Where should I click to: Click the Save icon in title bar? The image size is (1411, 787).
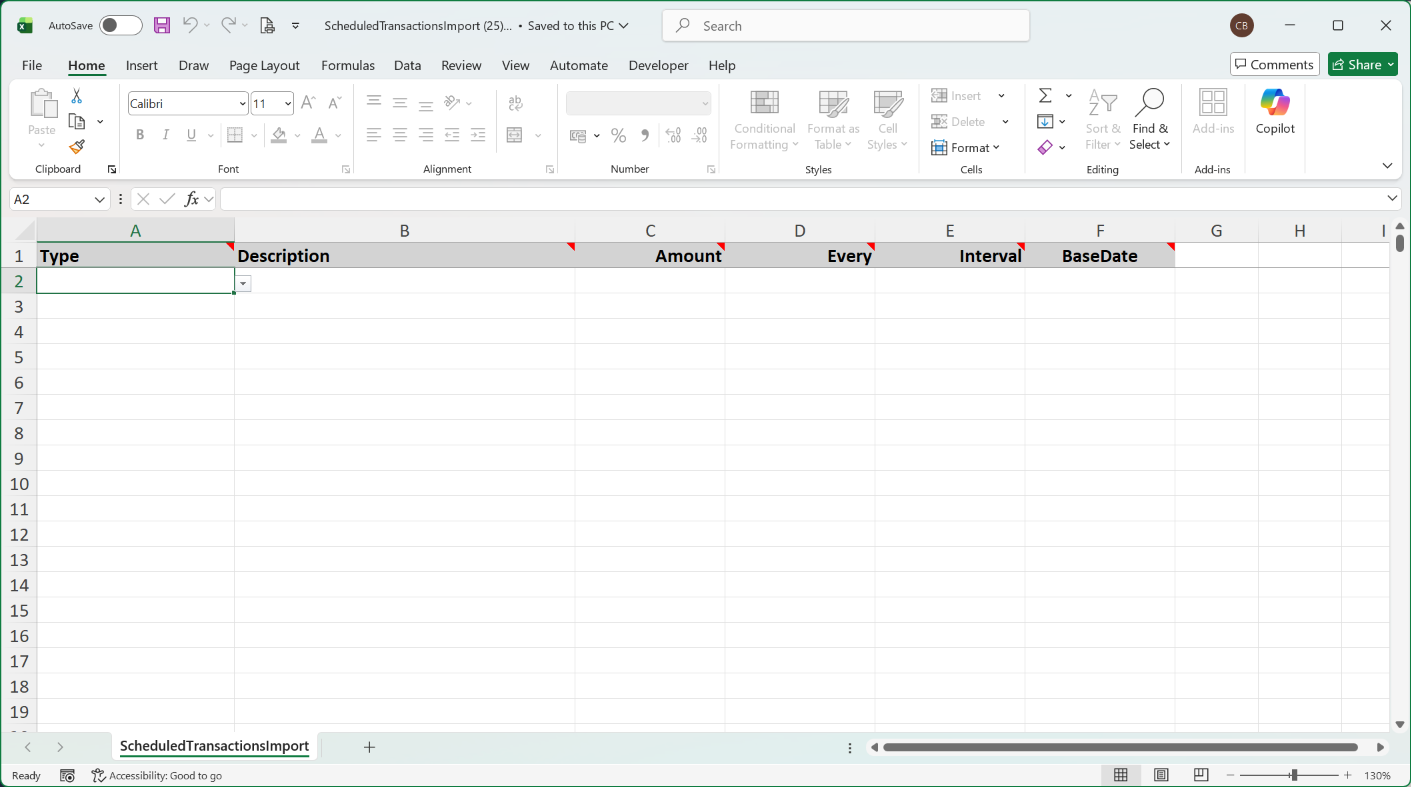click(162, 25)
